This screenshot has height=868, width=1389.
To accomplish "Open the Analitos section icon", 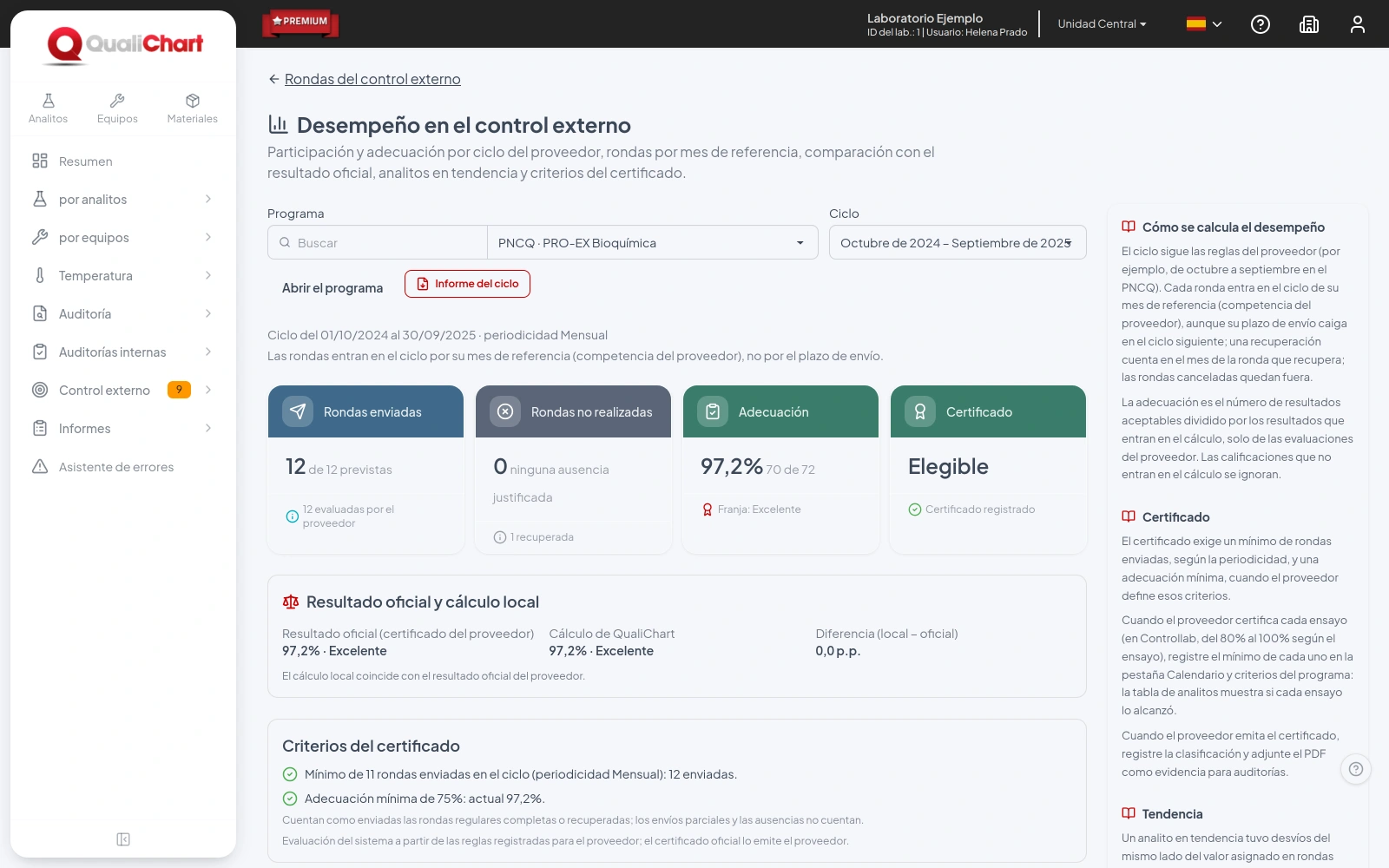I will tap(49, 101).
